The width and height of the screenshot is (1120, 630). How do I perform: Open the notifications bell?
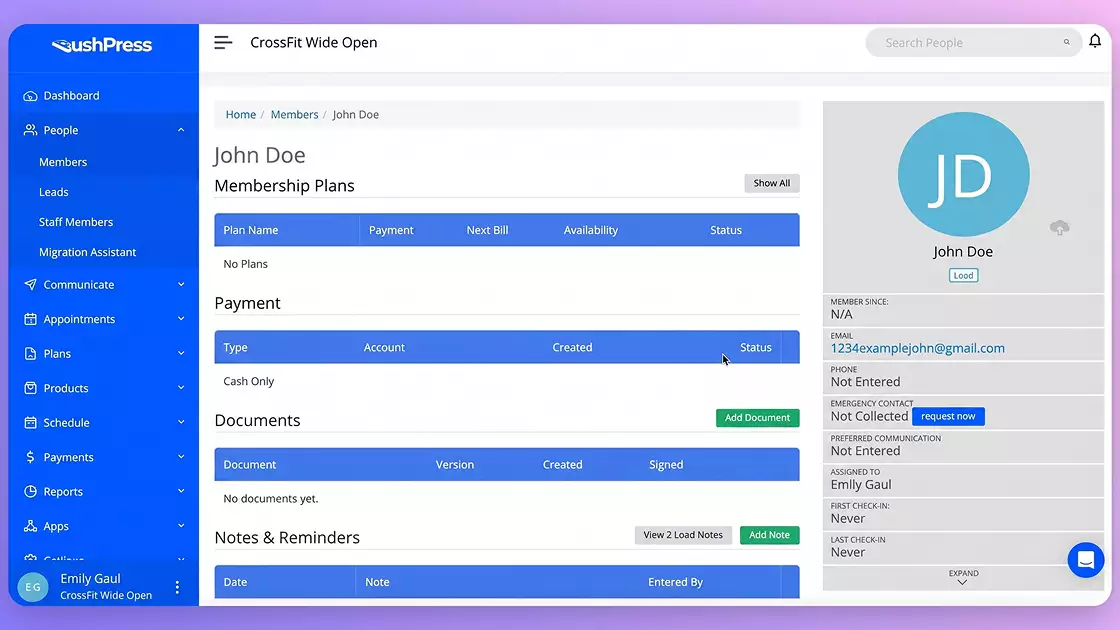[x=1094, y=41]
